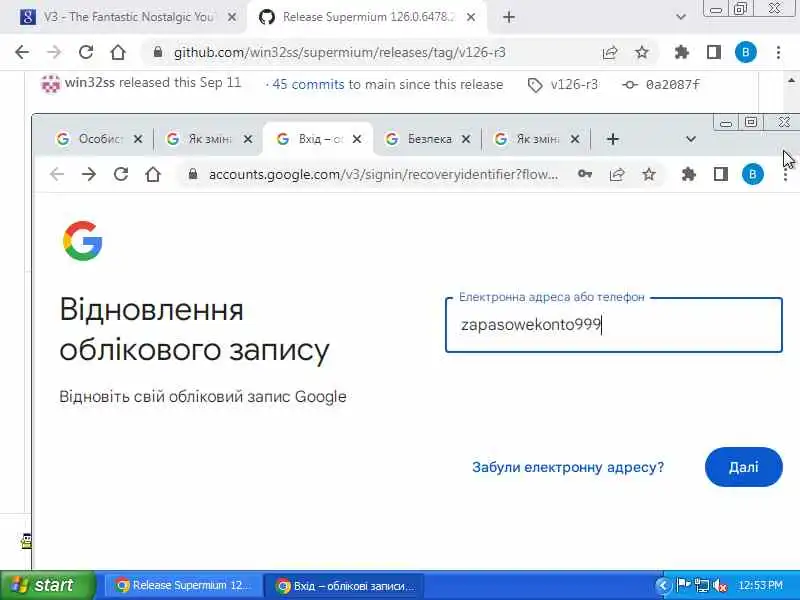Toggle side panel in Google accounts window
800x600 pixels.
720,174
